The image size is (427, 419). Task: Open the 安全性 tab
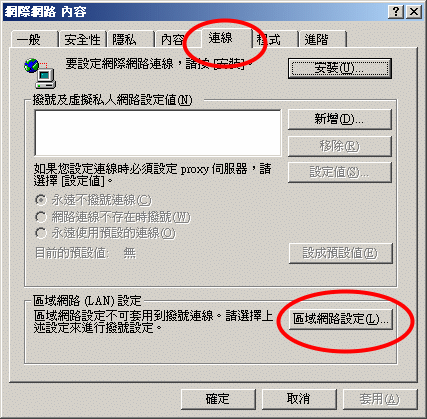click(x=82, y=40)
